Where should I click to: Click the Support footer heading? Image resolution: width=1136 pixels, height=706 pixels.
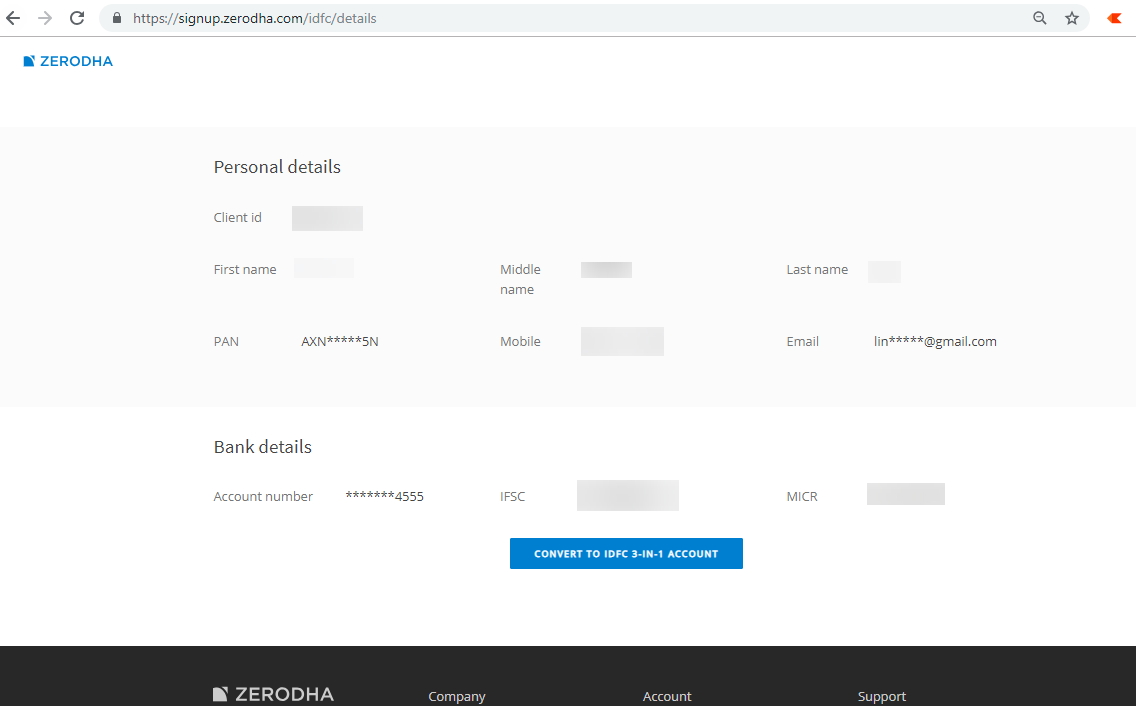pyautogui.click(x=882, y=696)
